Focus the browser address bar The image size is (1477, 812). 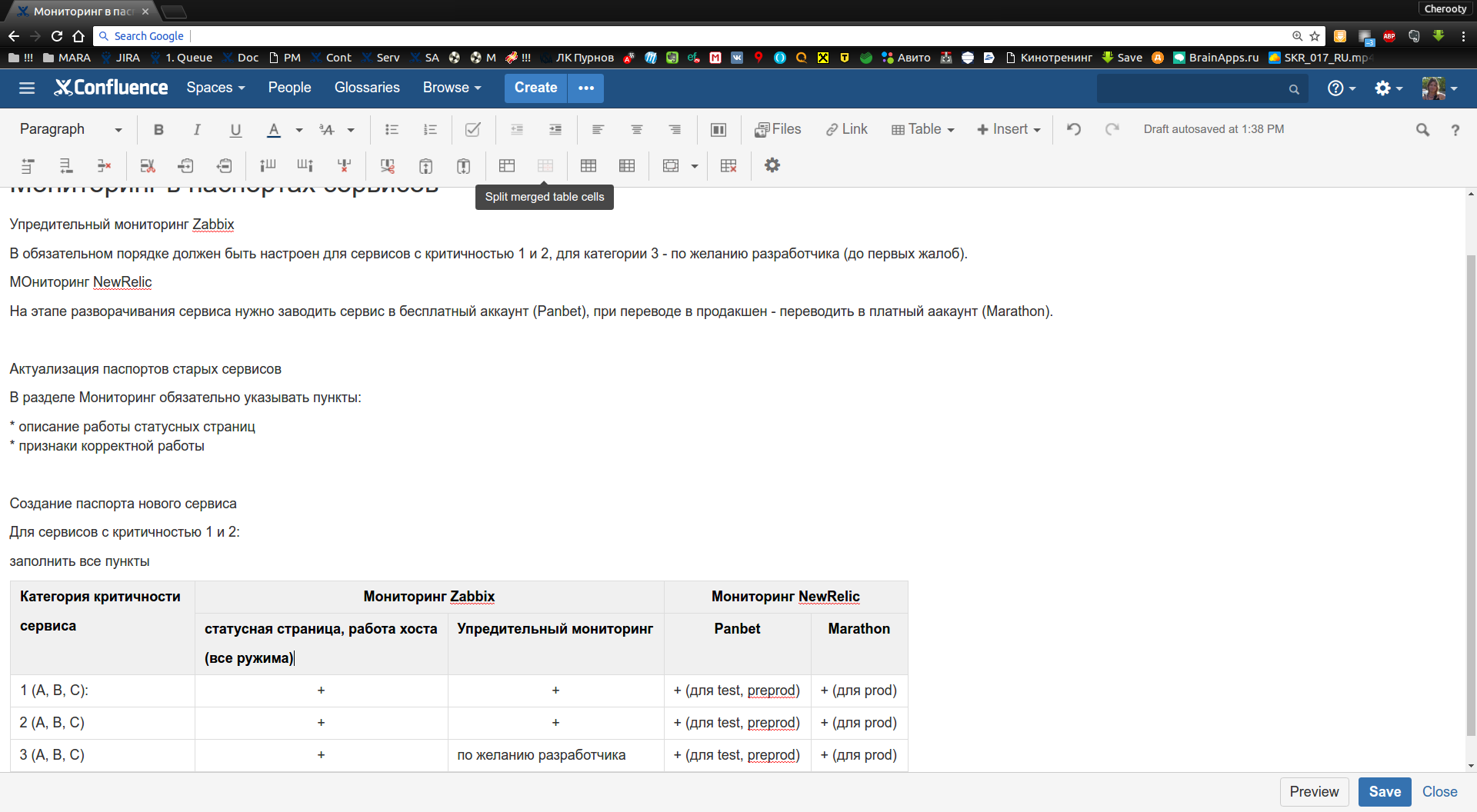pyautogui.click(x=692, y=36)
